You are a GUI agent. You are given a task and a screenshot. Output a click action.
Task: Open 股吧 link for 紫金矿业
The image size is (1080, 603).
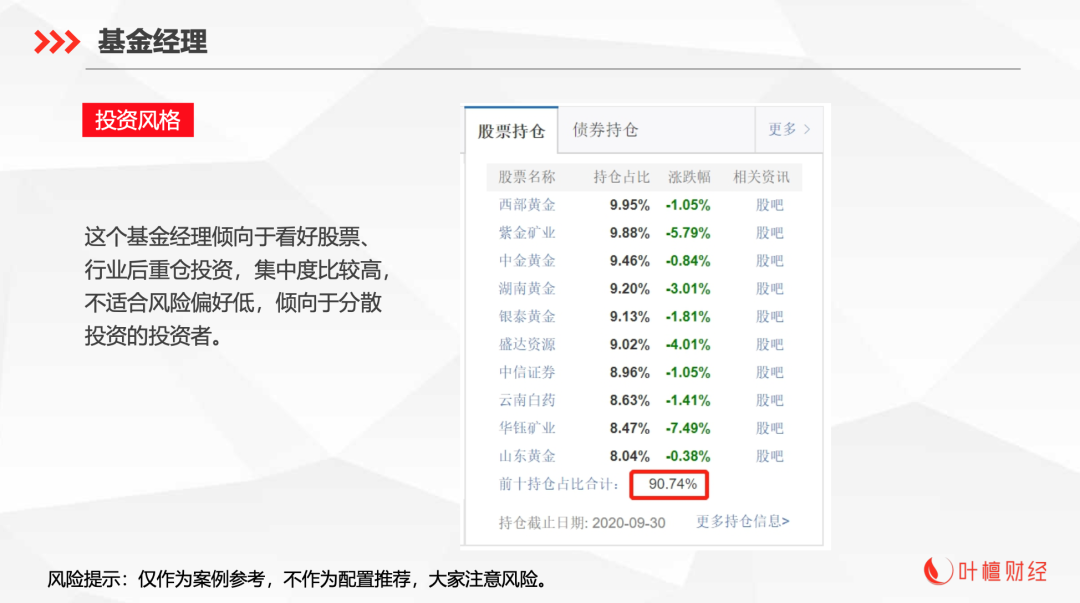(x=769, y=233)
